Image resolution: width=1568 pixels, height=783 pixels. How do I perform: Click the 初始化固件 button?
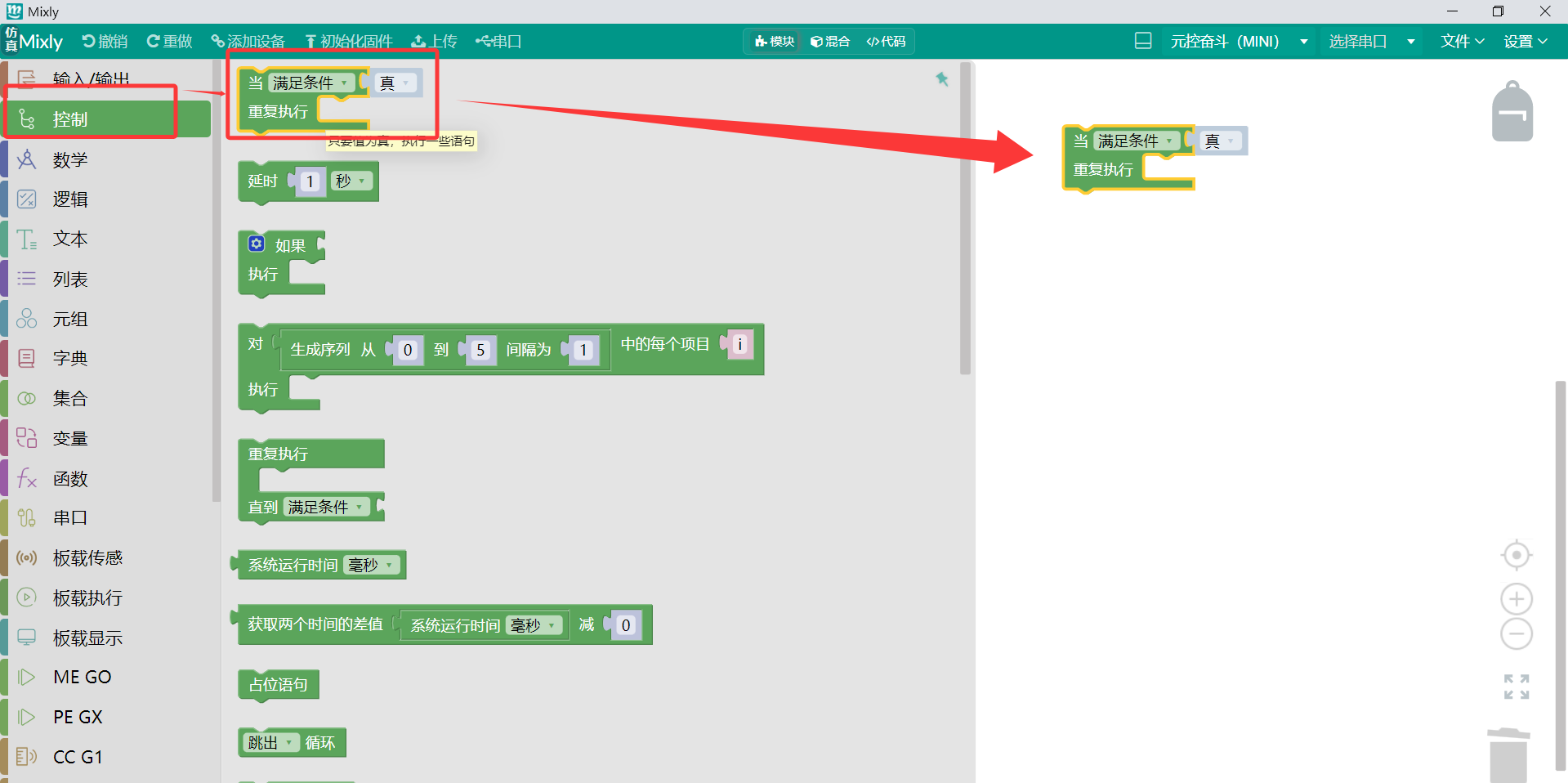[349, 42]
